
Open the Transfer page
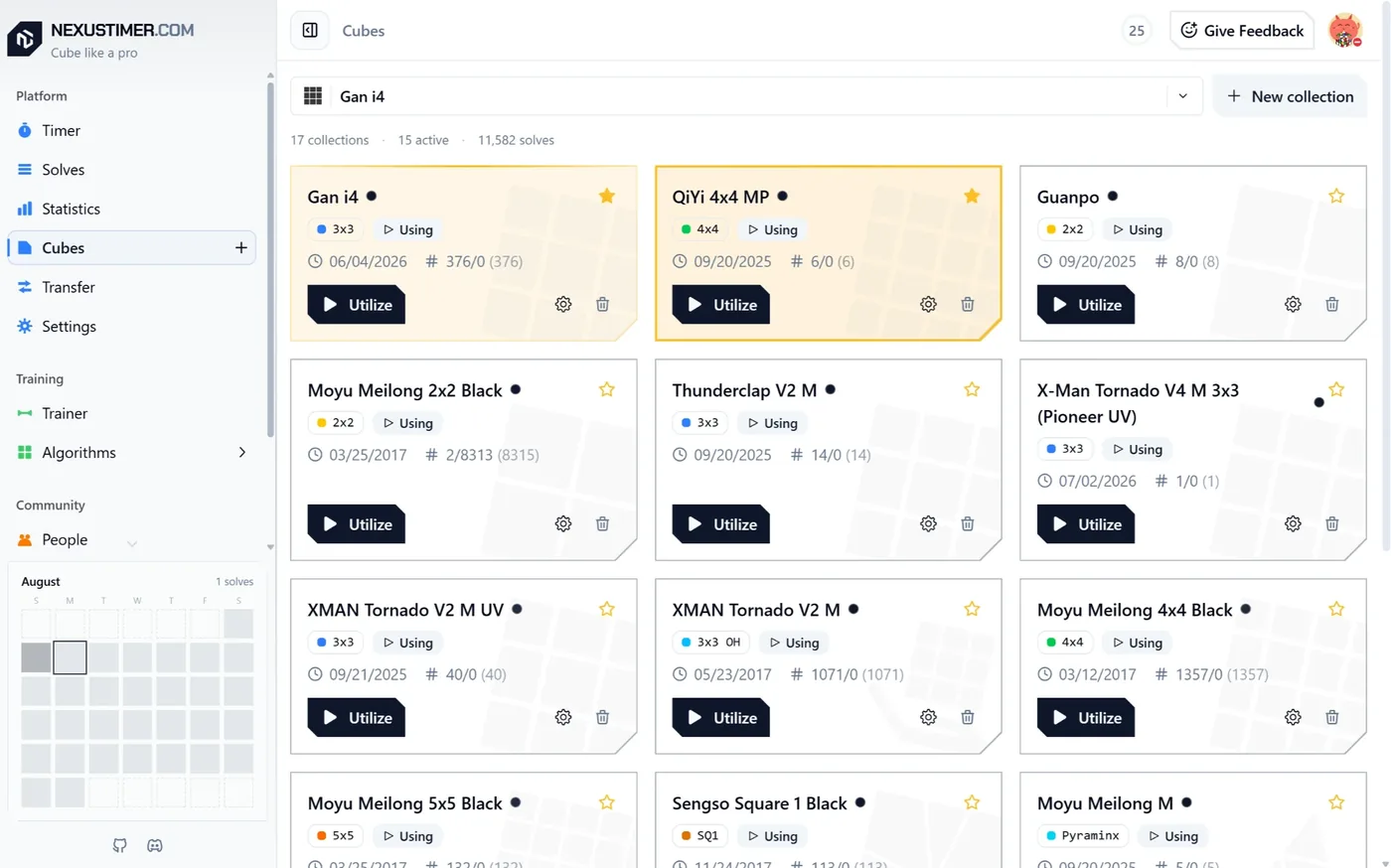(x=132, y=288)
